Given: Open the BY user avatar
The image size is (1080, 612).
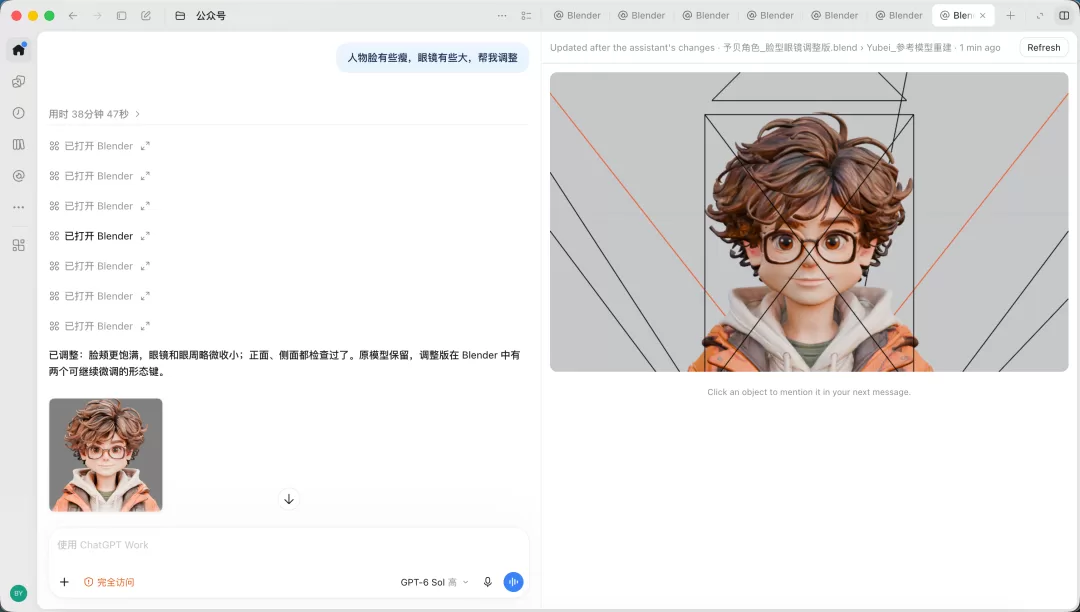Looking at the screenshot, I should pyautogui.click(x=19, y=593).
